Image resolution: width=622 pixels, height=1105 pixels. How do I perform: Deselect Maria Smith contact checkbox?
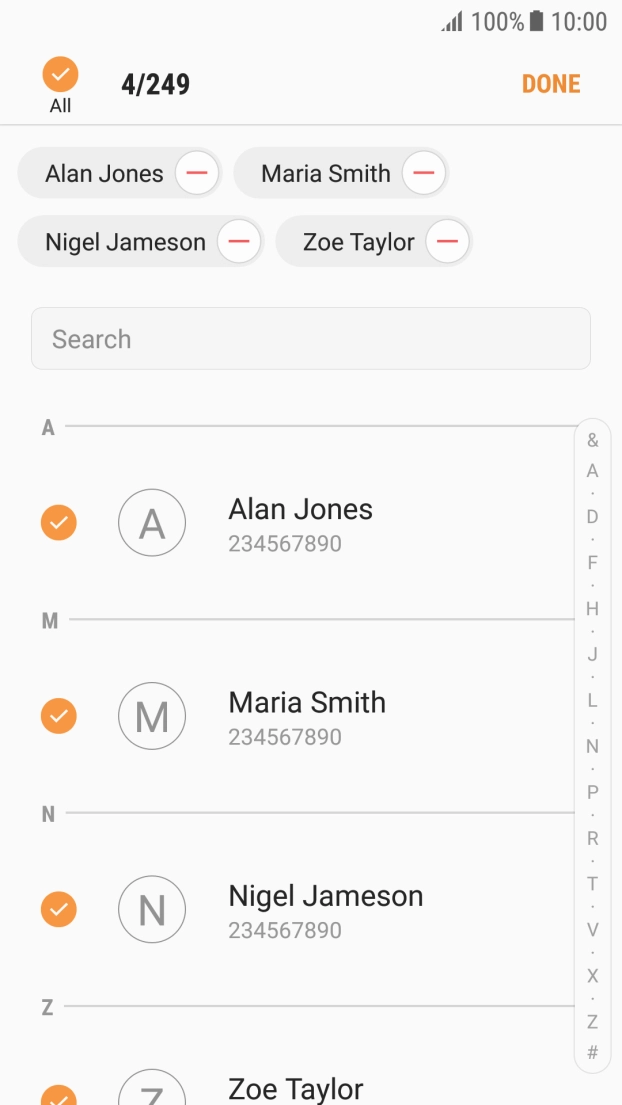(x=59, y=716)
